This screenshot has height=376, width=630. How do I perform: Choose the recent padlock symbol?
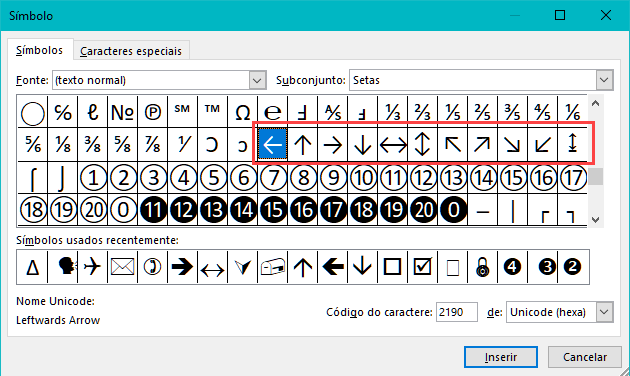483,267
